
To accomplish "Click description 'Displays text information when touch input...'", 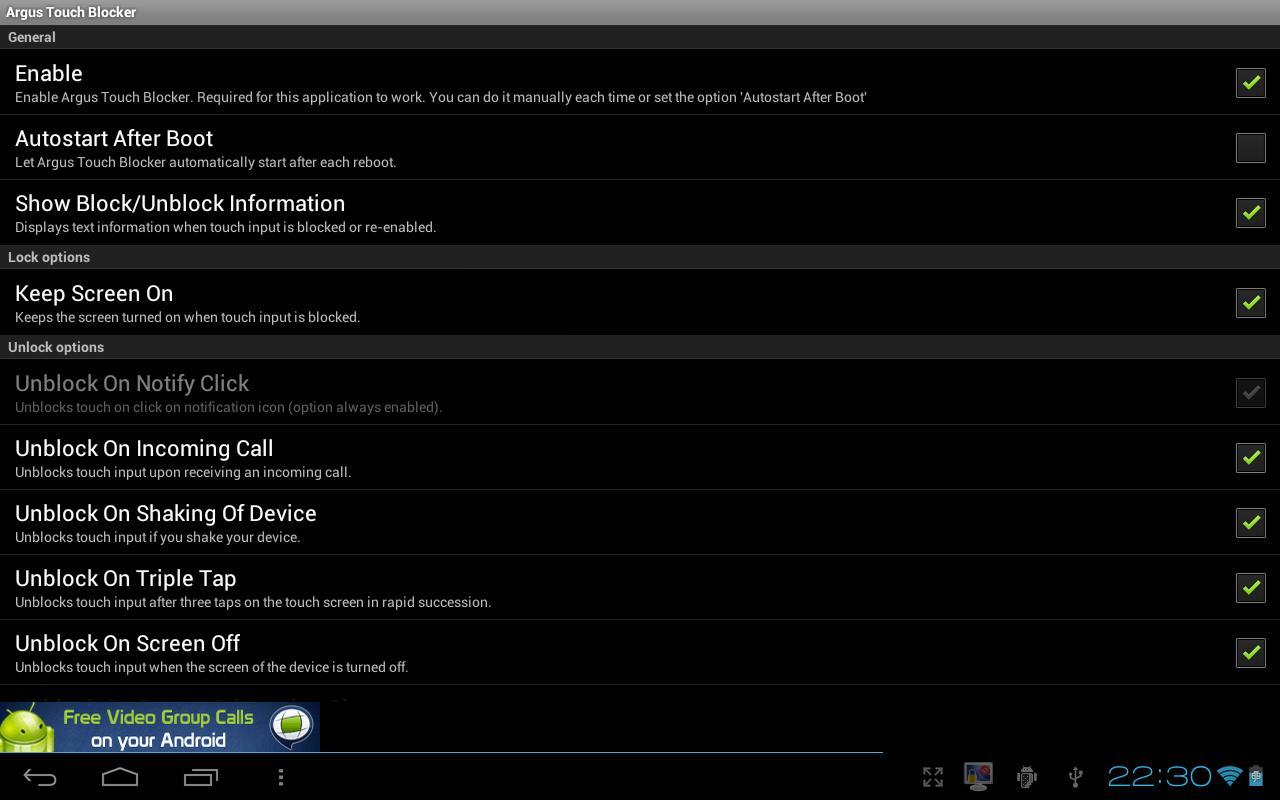I will [x=226, y=227].
